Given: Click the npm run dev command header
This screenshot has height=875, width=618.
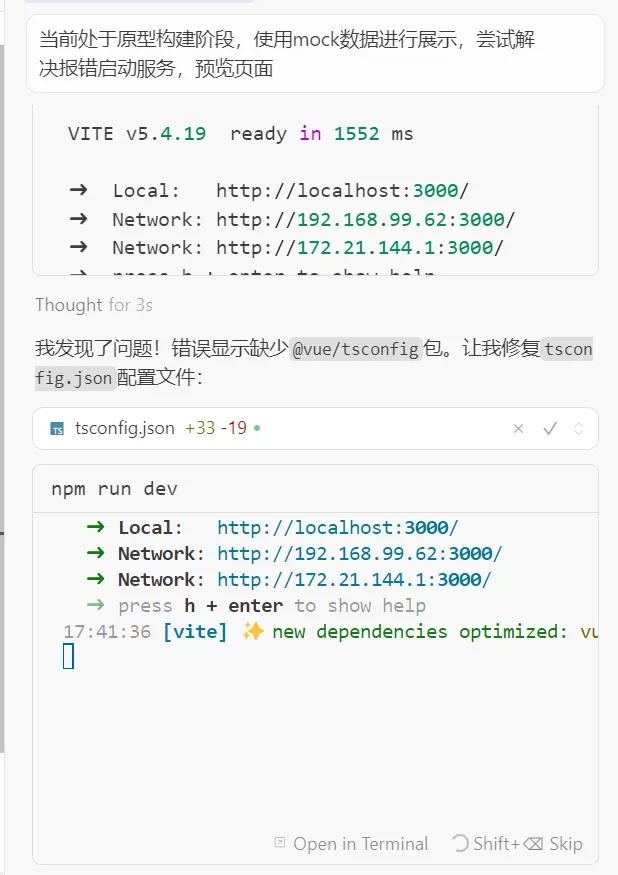Looking at the screenshot, I should click(114, 489).
